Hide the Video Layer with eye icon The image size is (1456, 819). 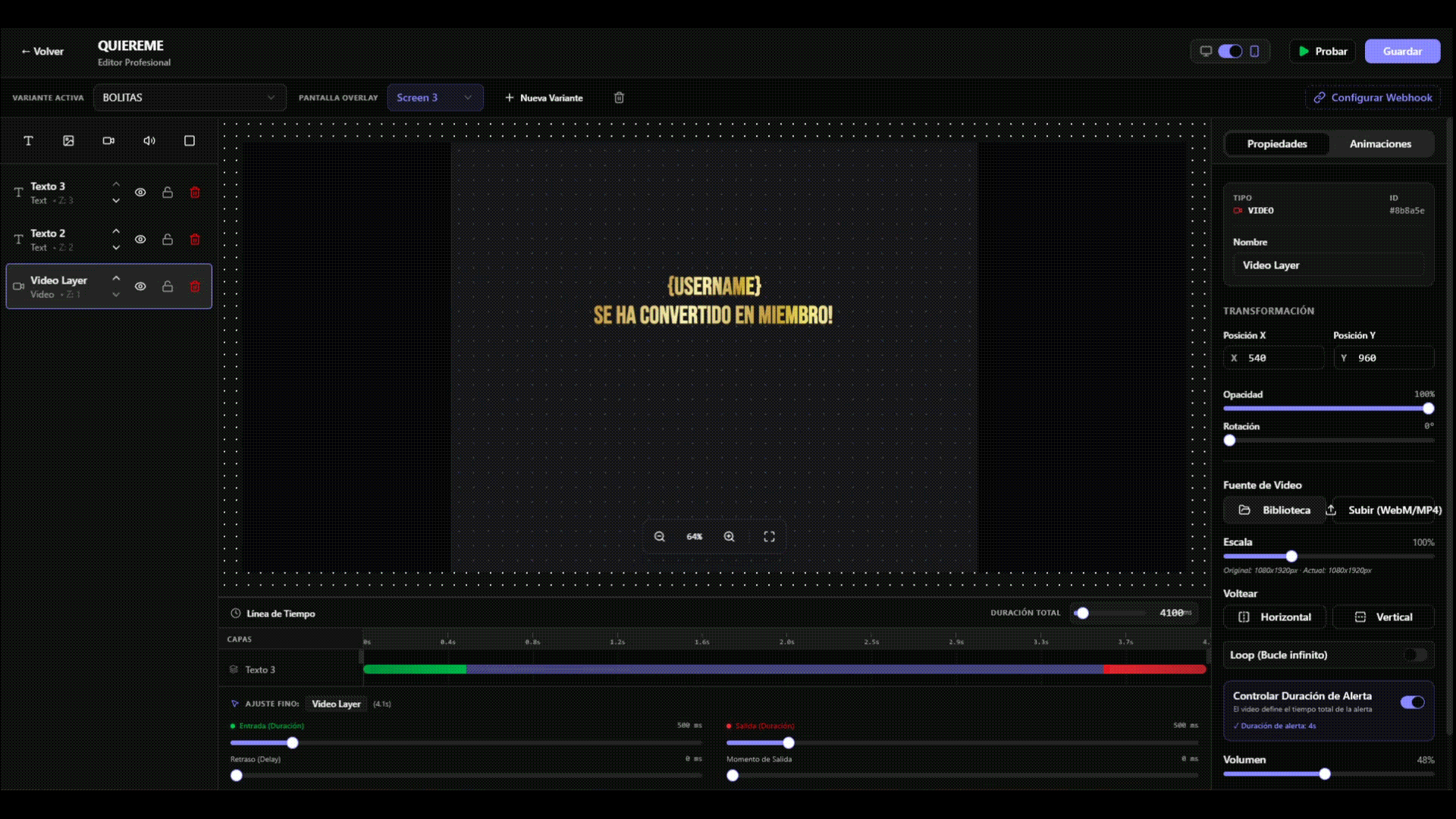140,287
